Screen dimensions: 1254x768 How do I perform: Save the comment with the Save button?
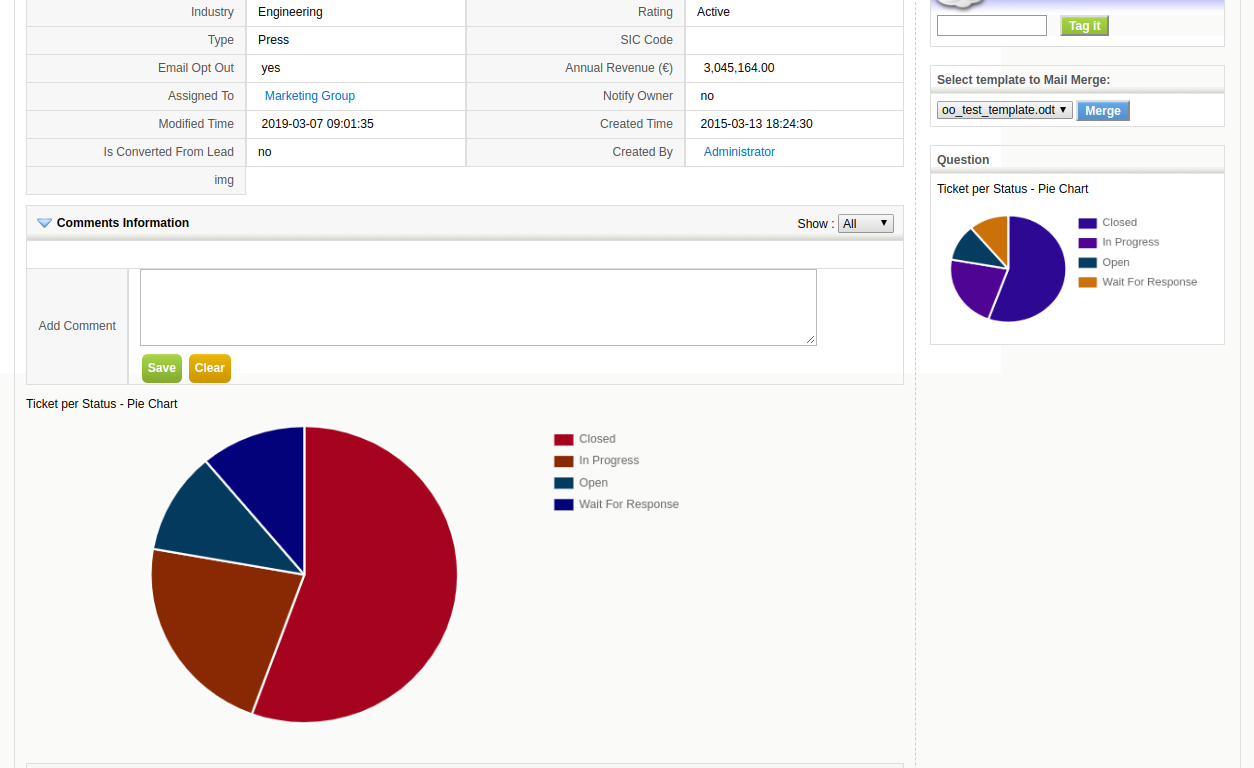tap(161, 368)
